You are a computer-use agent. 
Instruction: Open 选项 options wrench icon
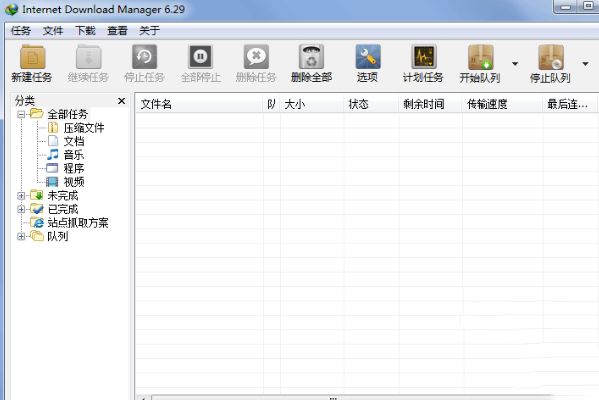pyautogui.click(x=367, y=57)
